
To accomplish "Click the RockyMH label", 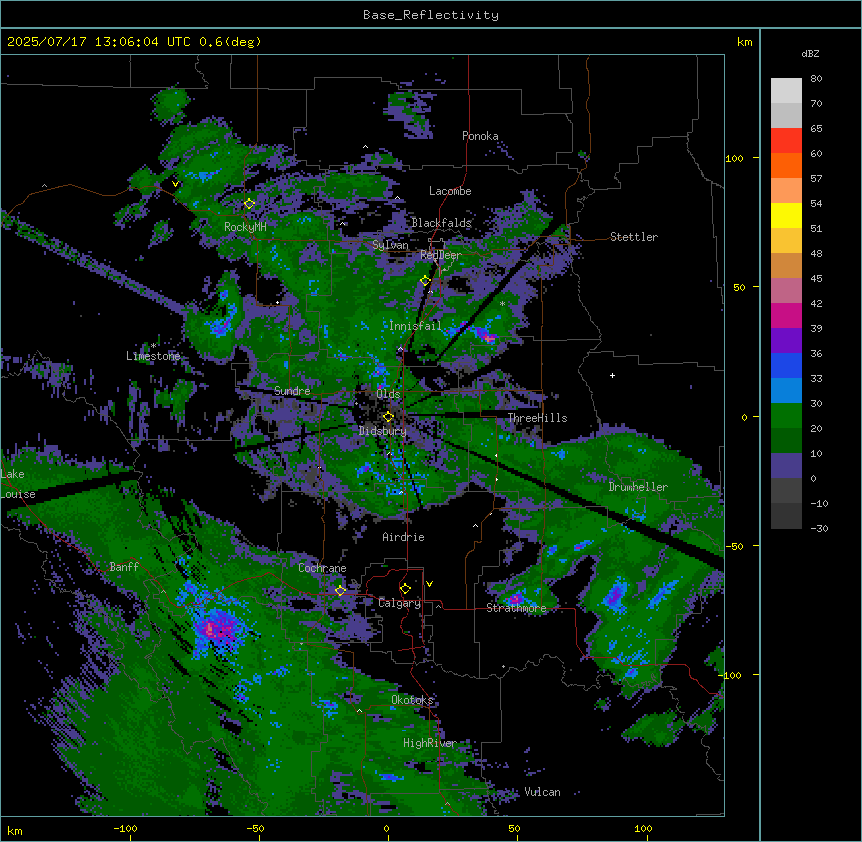I will point(245,227).
